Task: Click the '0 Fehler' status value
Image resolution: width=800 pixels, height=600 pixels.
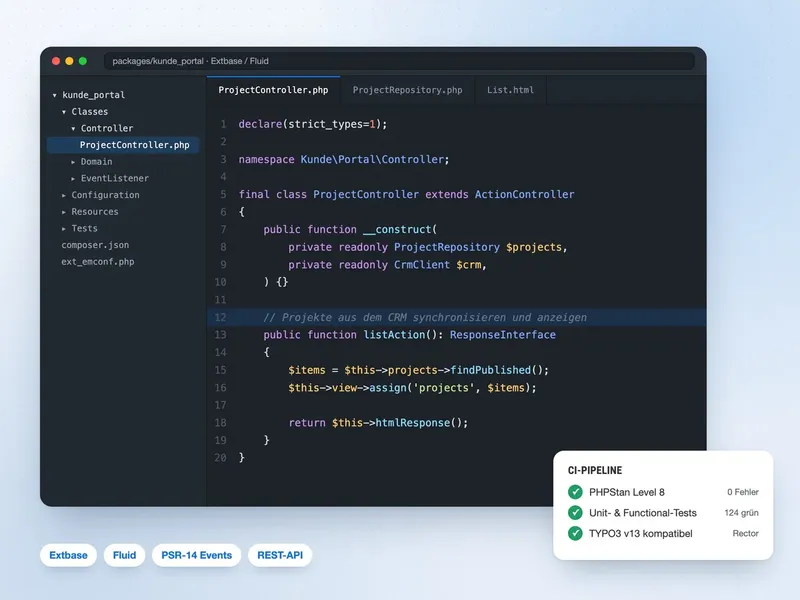Action: click(743, 492)
